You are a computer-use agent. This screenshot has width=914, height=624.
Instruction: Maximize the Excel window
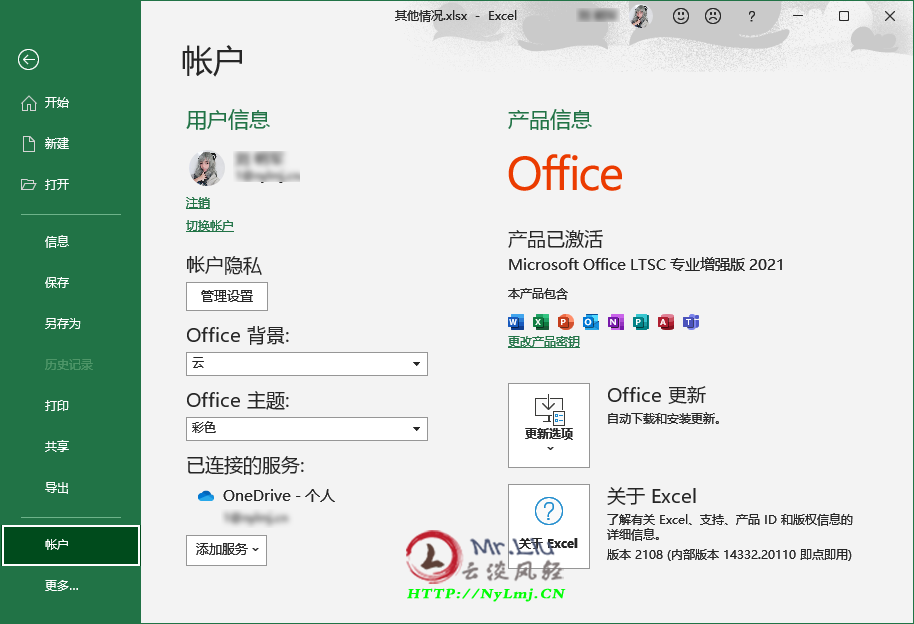pos(843,16)
